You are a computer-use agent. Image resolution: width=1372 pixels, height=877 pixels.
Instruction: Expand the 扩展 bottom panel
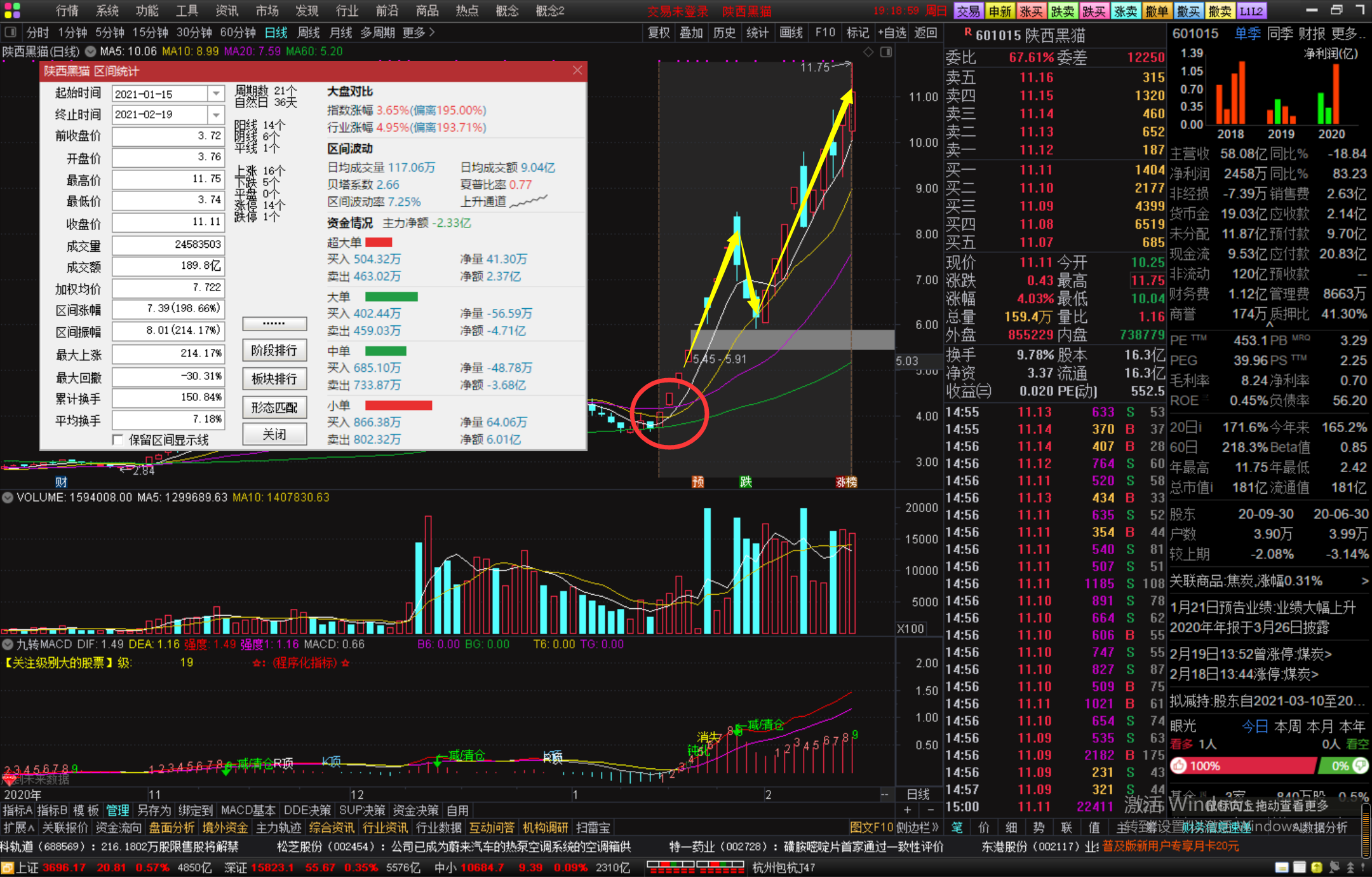(18, 827)
